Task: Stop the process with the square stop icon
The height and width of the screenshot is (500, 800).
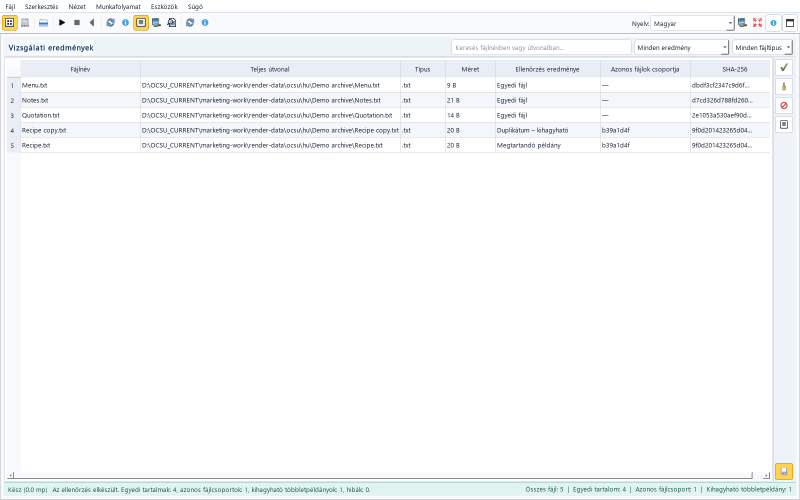Action: (77, 22)
